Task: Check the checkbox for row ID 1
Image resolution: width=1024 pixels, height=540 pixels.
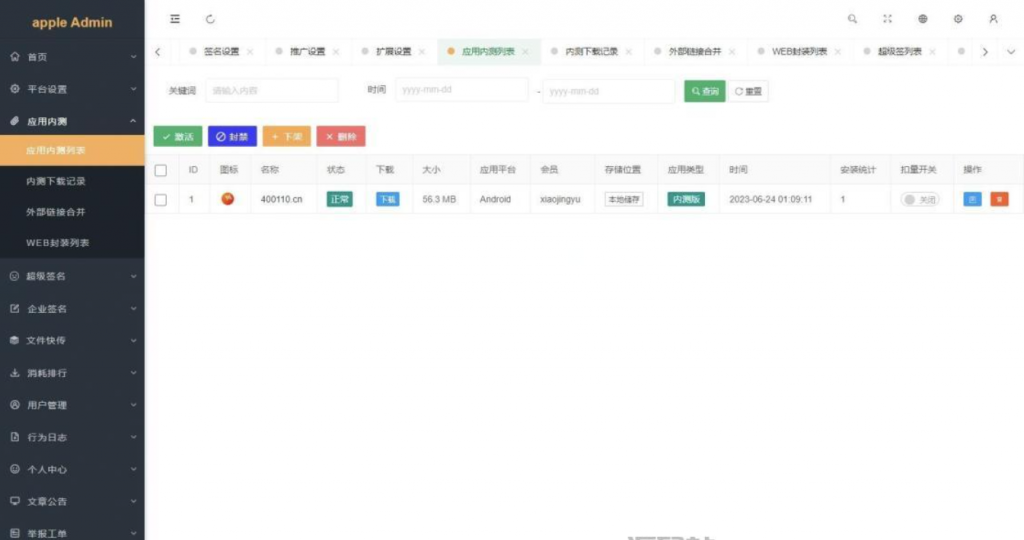Action: (x=161, y=200)
